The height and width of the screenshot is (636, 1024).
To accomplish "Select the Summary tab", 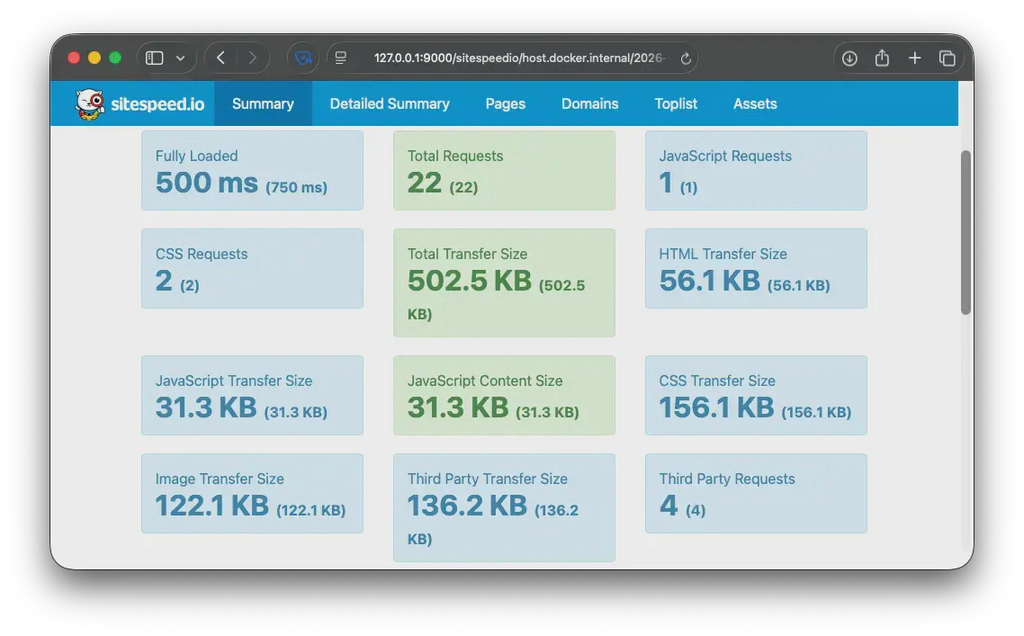I will tap(263, 103).
